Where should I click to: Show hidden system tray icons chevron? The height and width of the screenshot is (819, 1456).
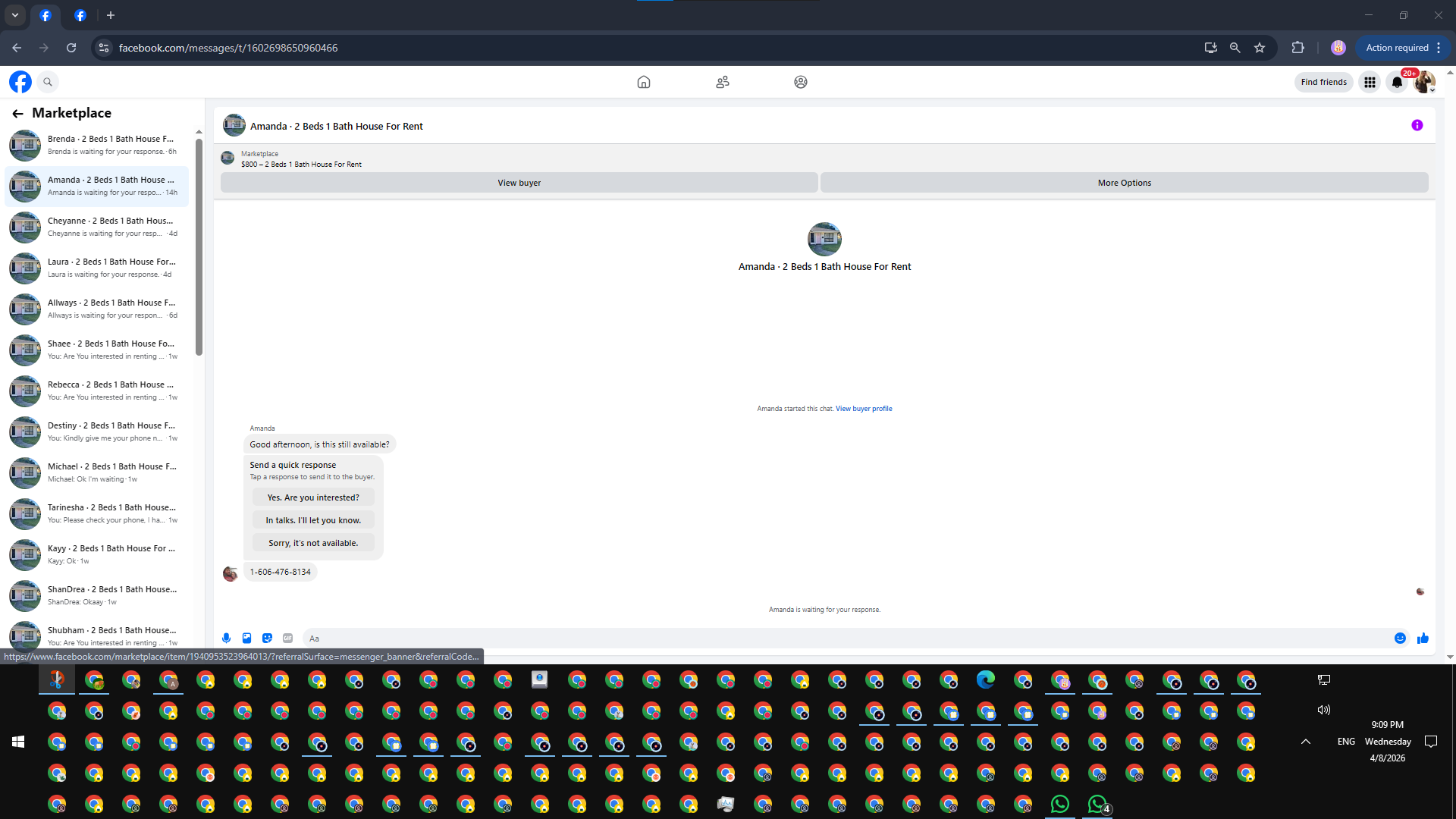[x=1306, y=742]
